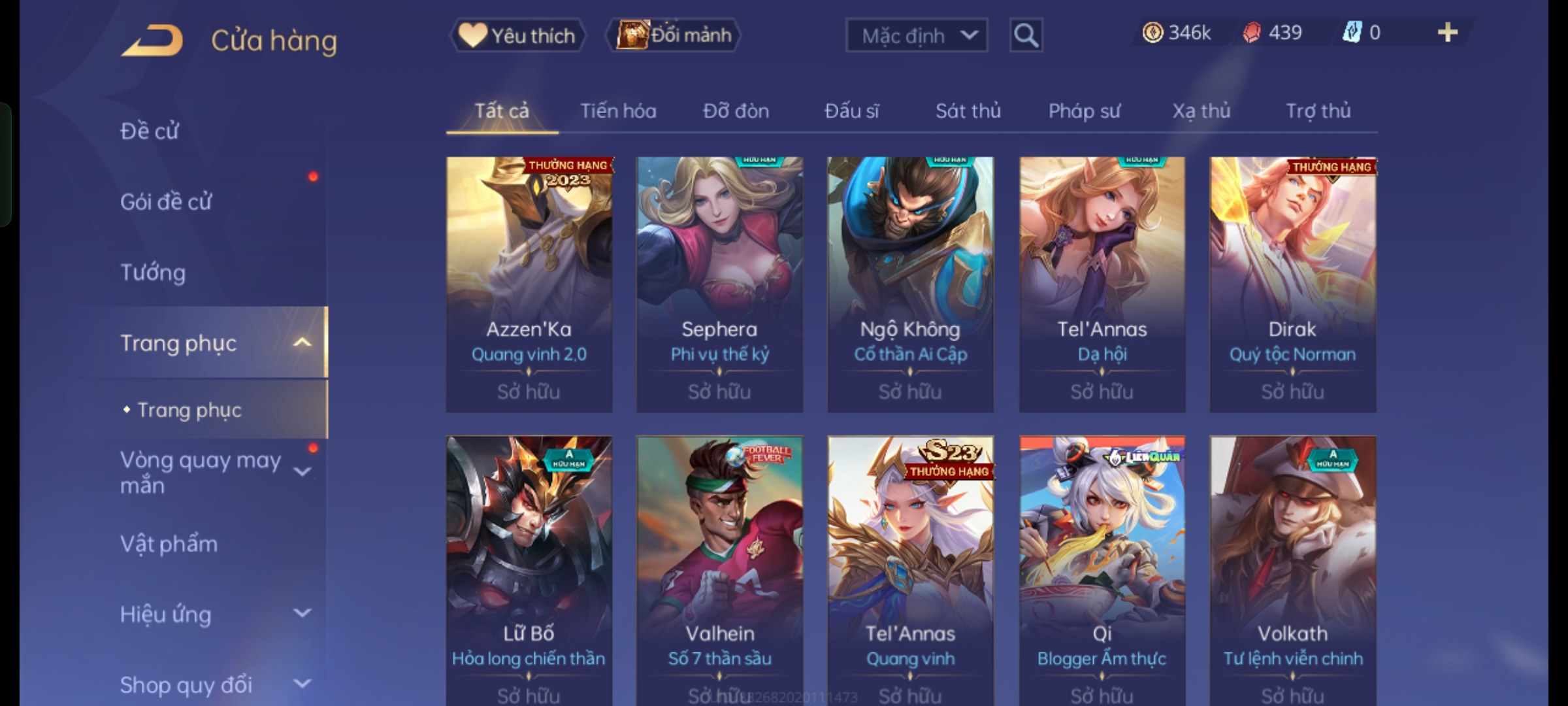Tap the plus icon to add currency

[1448, 33]
